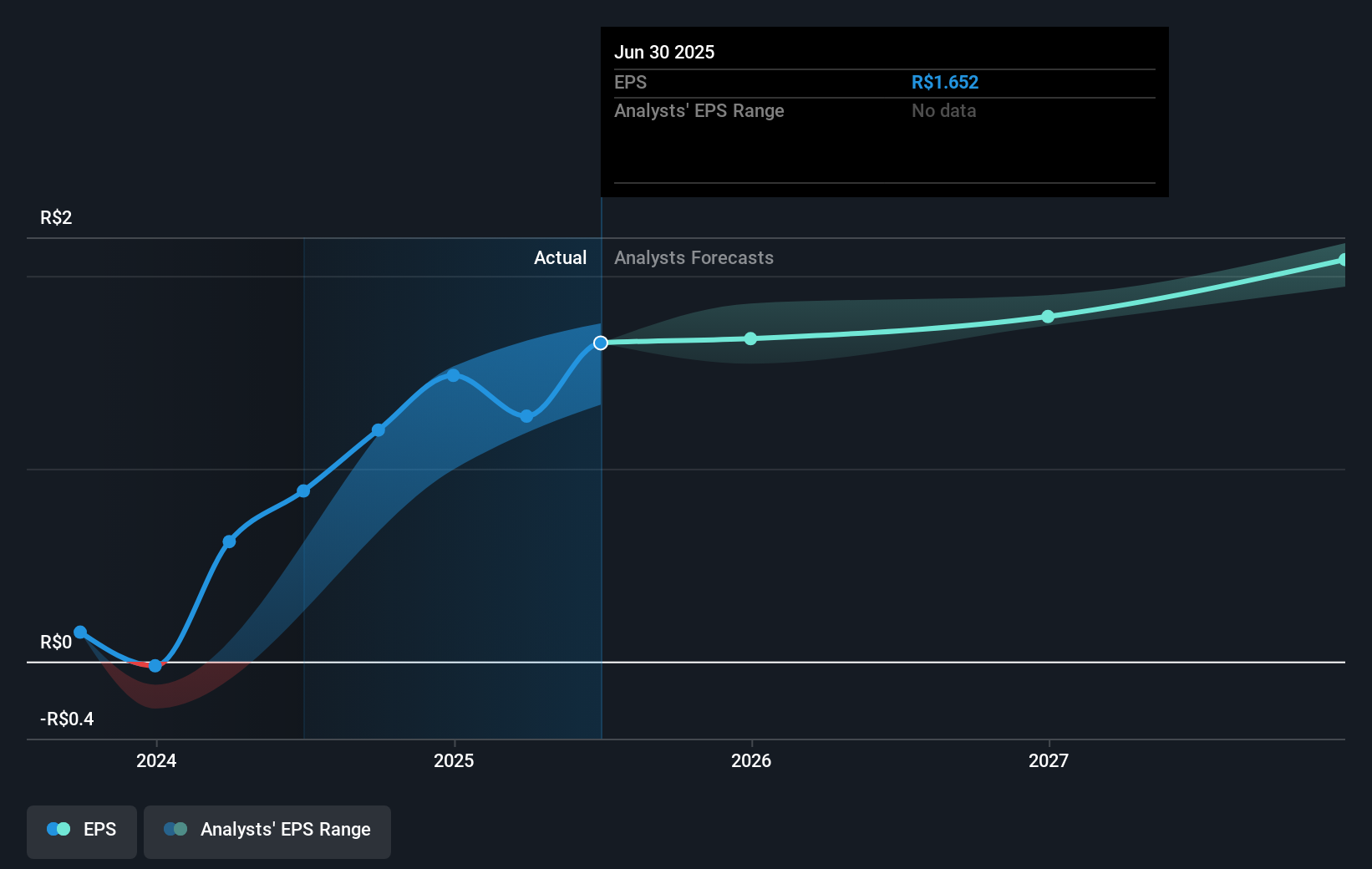Click the EPS legend blue-teal dots icon
The width and height of the screenshot is (1372, 869).
pos(58,830)
